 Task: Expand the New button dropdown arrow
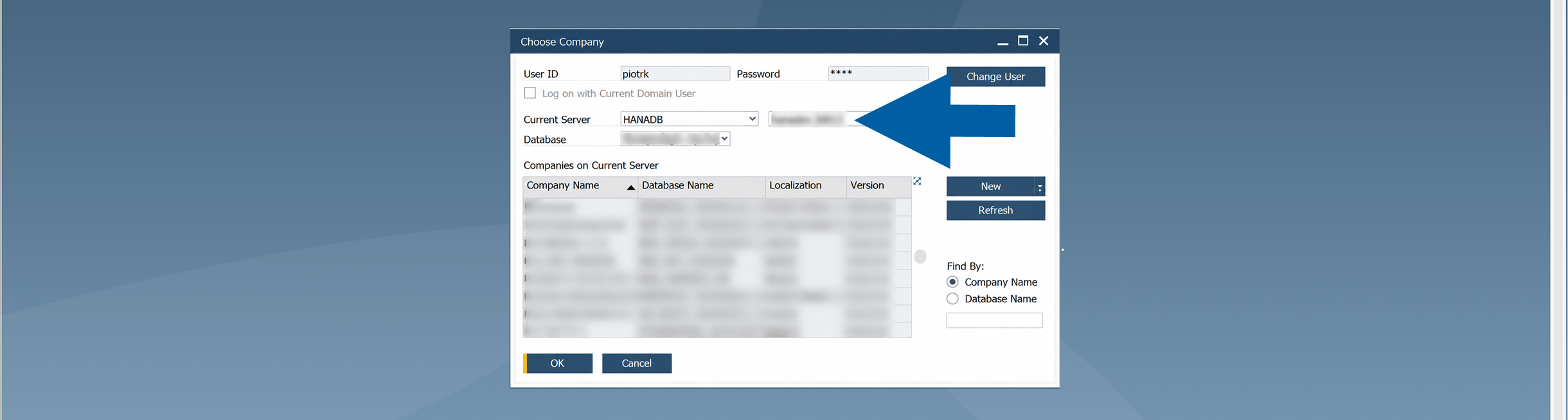click(1039, 187)
